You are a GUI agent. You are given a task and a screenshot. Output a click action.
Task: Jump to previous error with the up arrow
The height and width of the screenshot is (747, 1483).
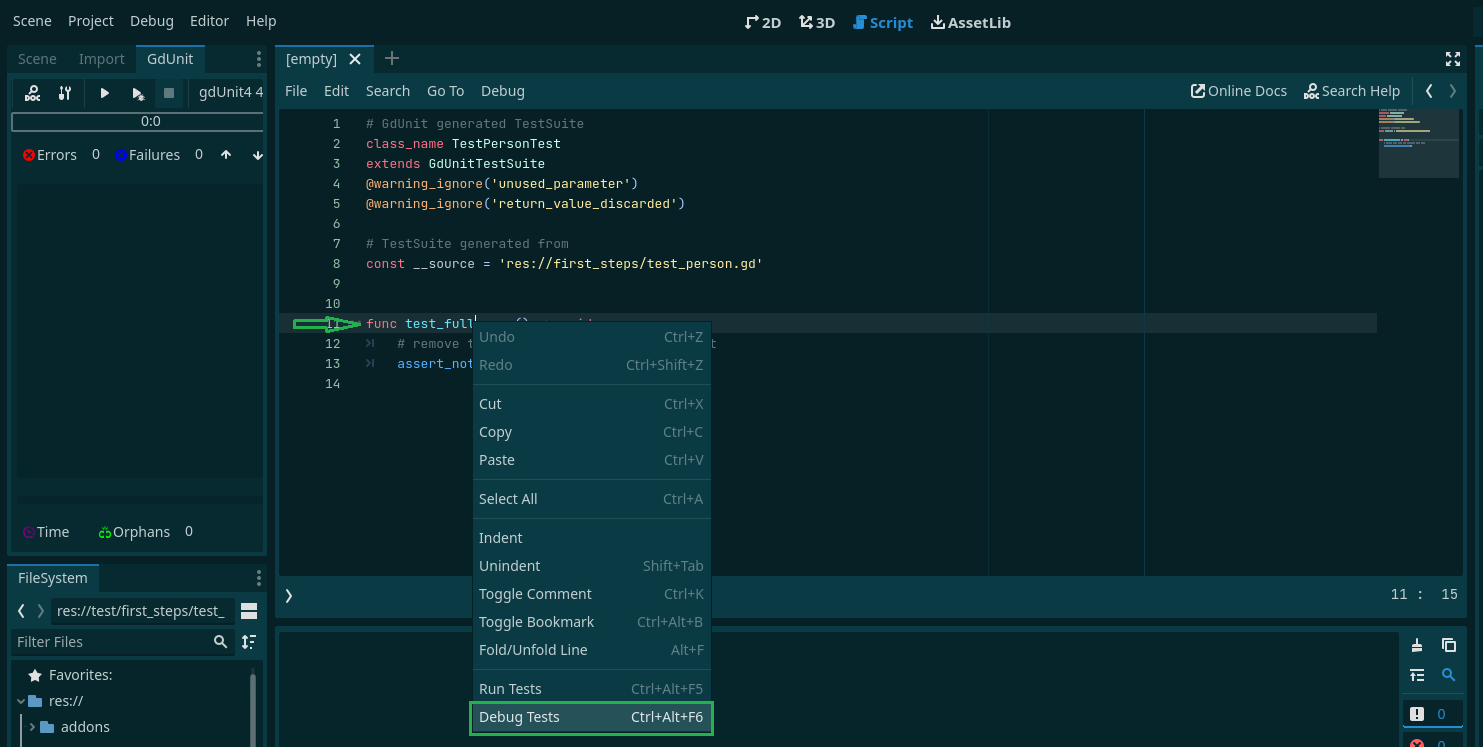pyautogui.click(x=228, y=155)
